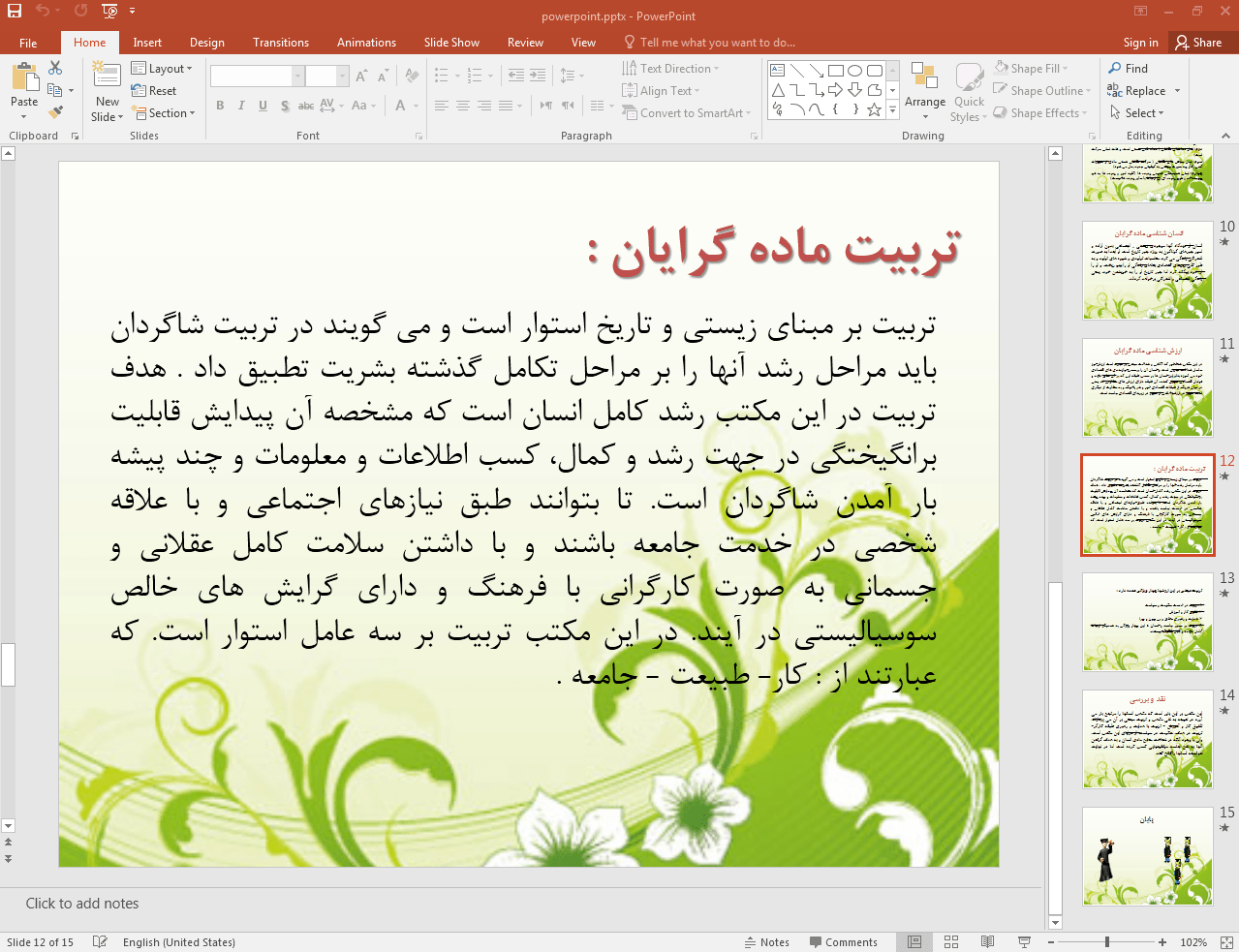Select slide 14 thumbnail
Viewport: 1239px width, 952px height.
(1147, 739)
